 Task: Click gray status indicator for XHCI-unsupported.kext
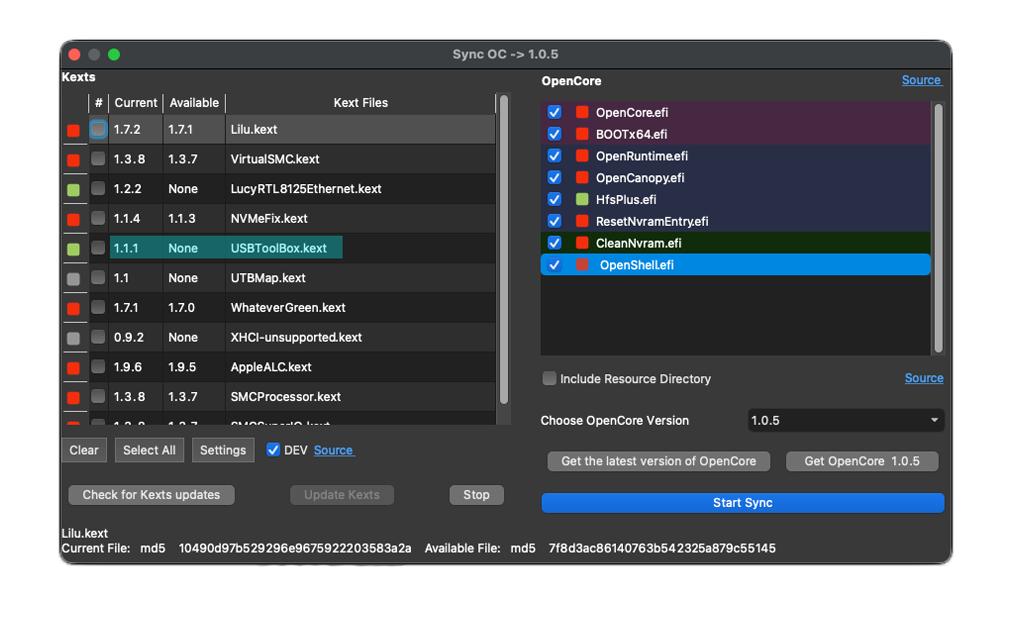click(74, 338)
